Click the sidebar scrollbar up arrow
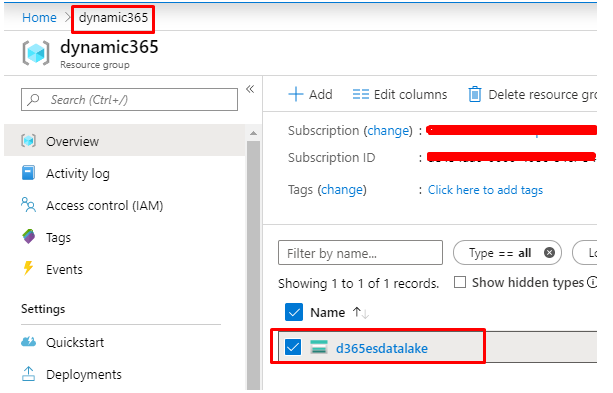The image size is (613, 393). click(253, 133)
